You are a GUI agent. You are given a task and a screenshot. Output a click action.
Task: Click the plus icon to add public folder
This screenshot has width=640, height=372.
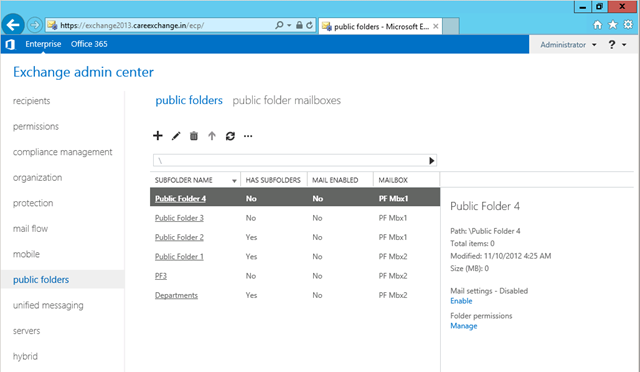(x=158, y=136)
